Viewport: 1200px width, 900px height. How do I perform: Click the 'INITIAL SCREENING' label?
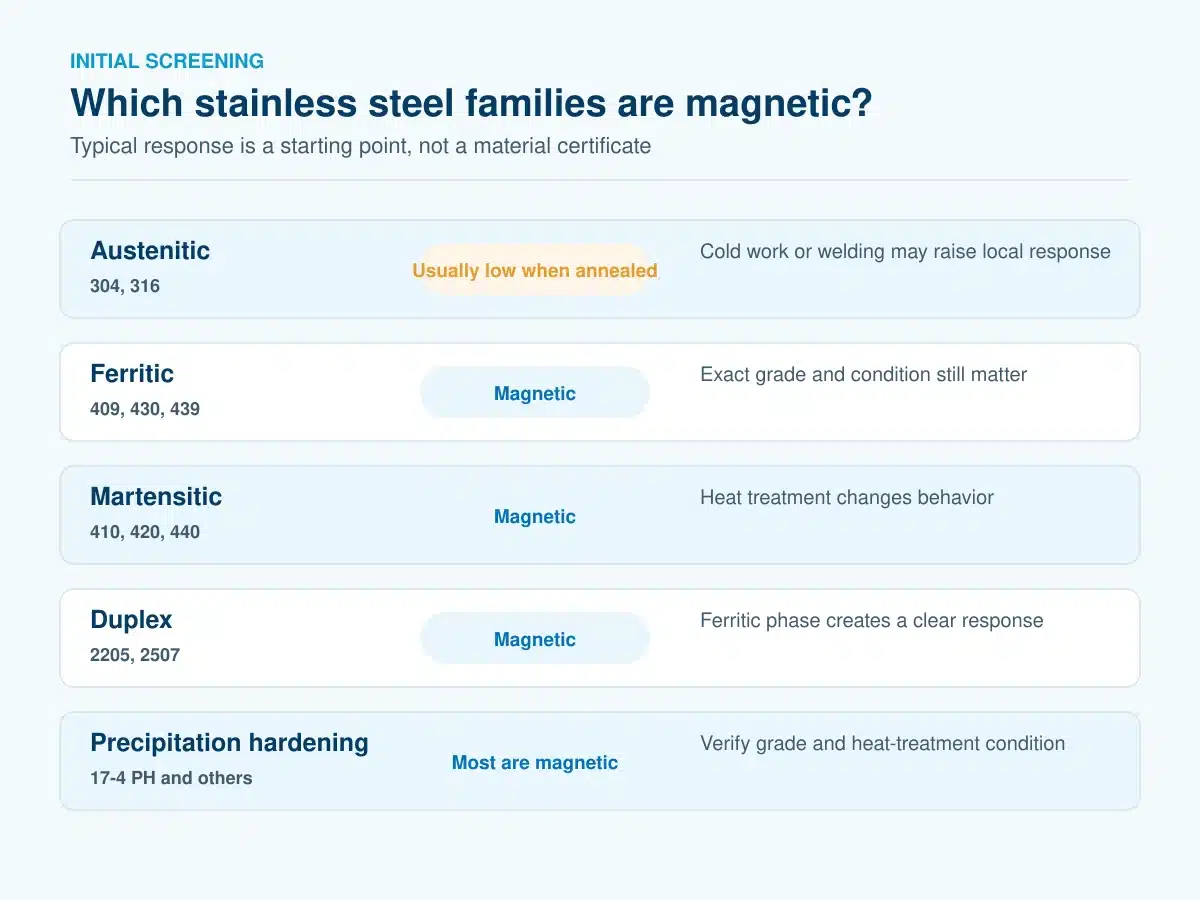[x=167, y=61]
